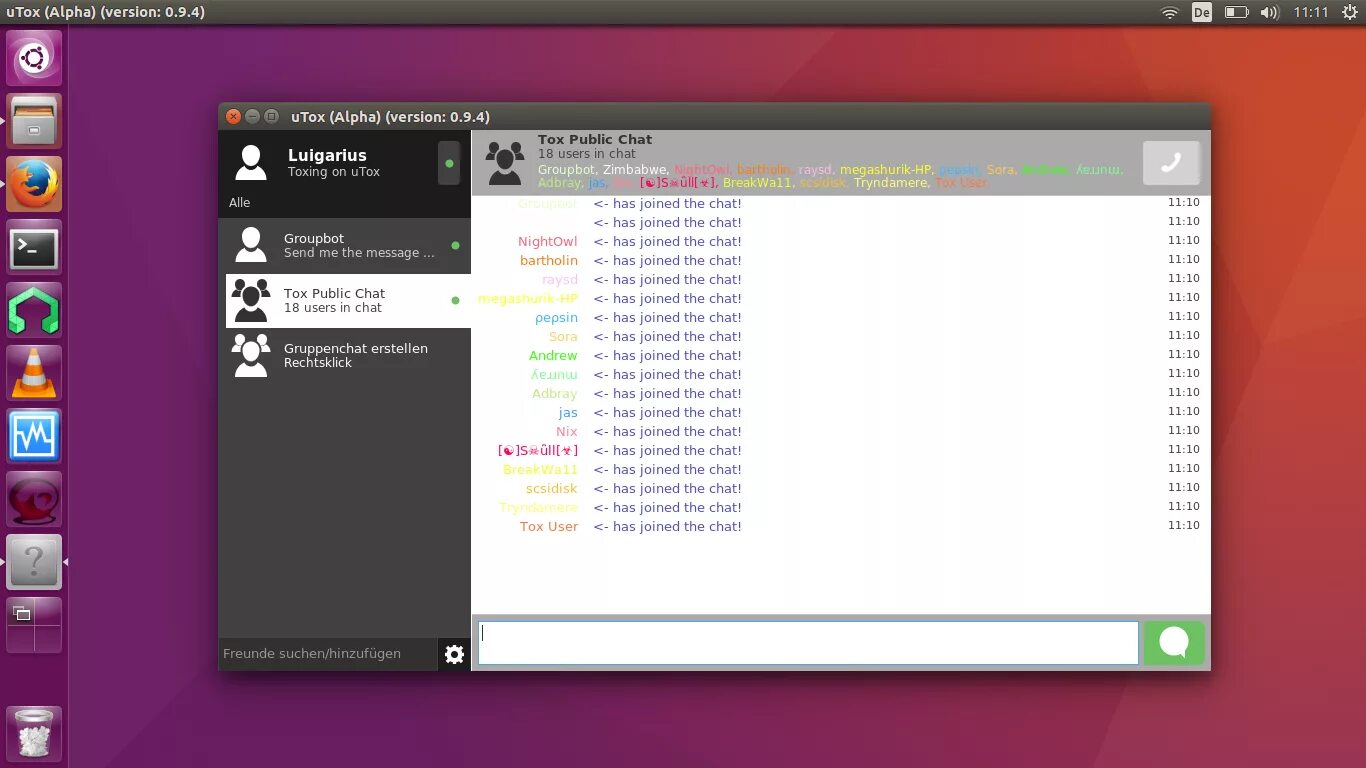This screenshot has height=768, width=1366.
Task: Open System Monitor from the launcher
Action: [x=34, y=436]
